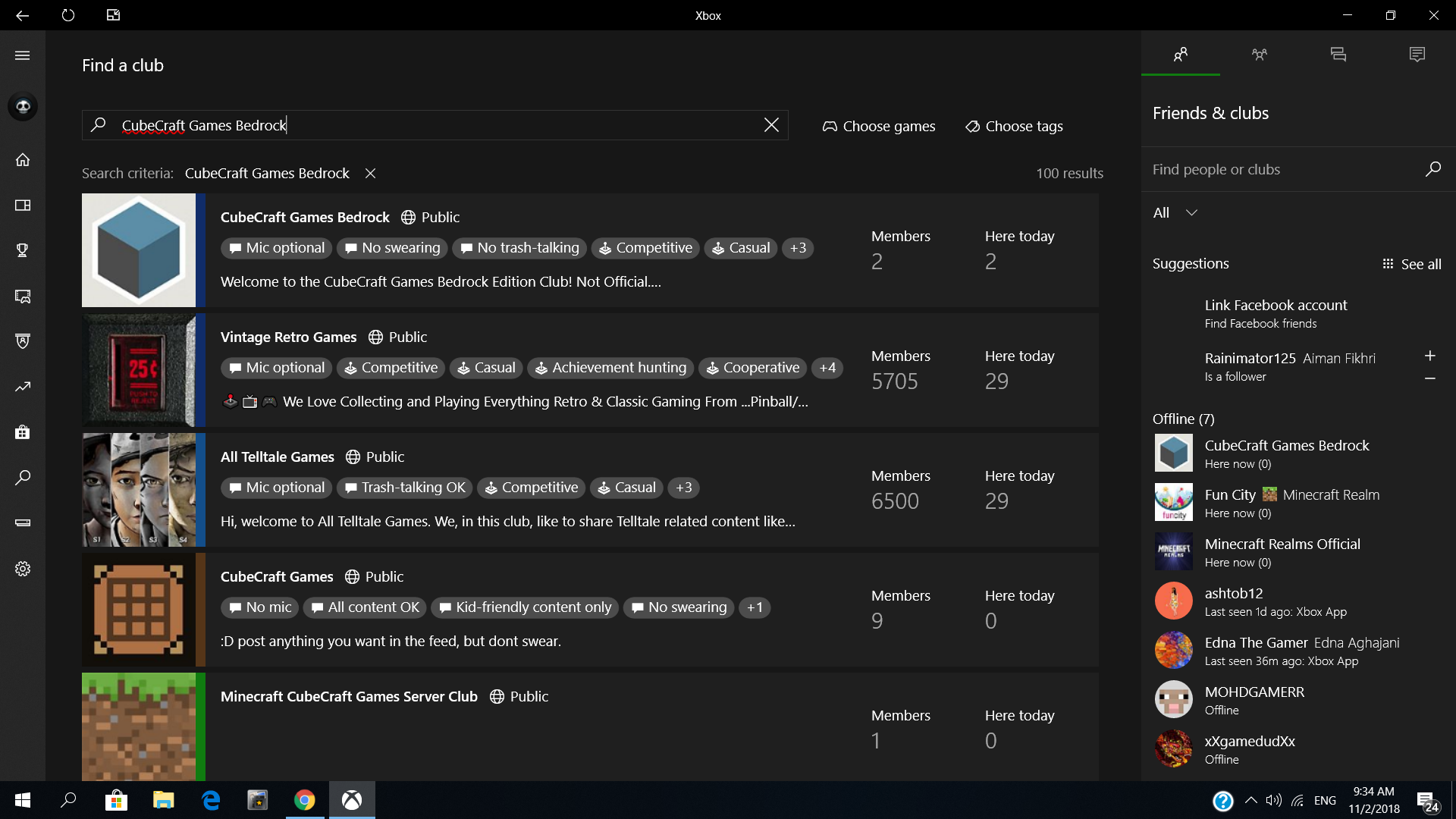Refresh the page with the reload icon
The width and height of the screenshot is (1456, 819).
click(68, 15)
